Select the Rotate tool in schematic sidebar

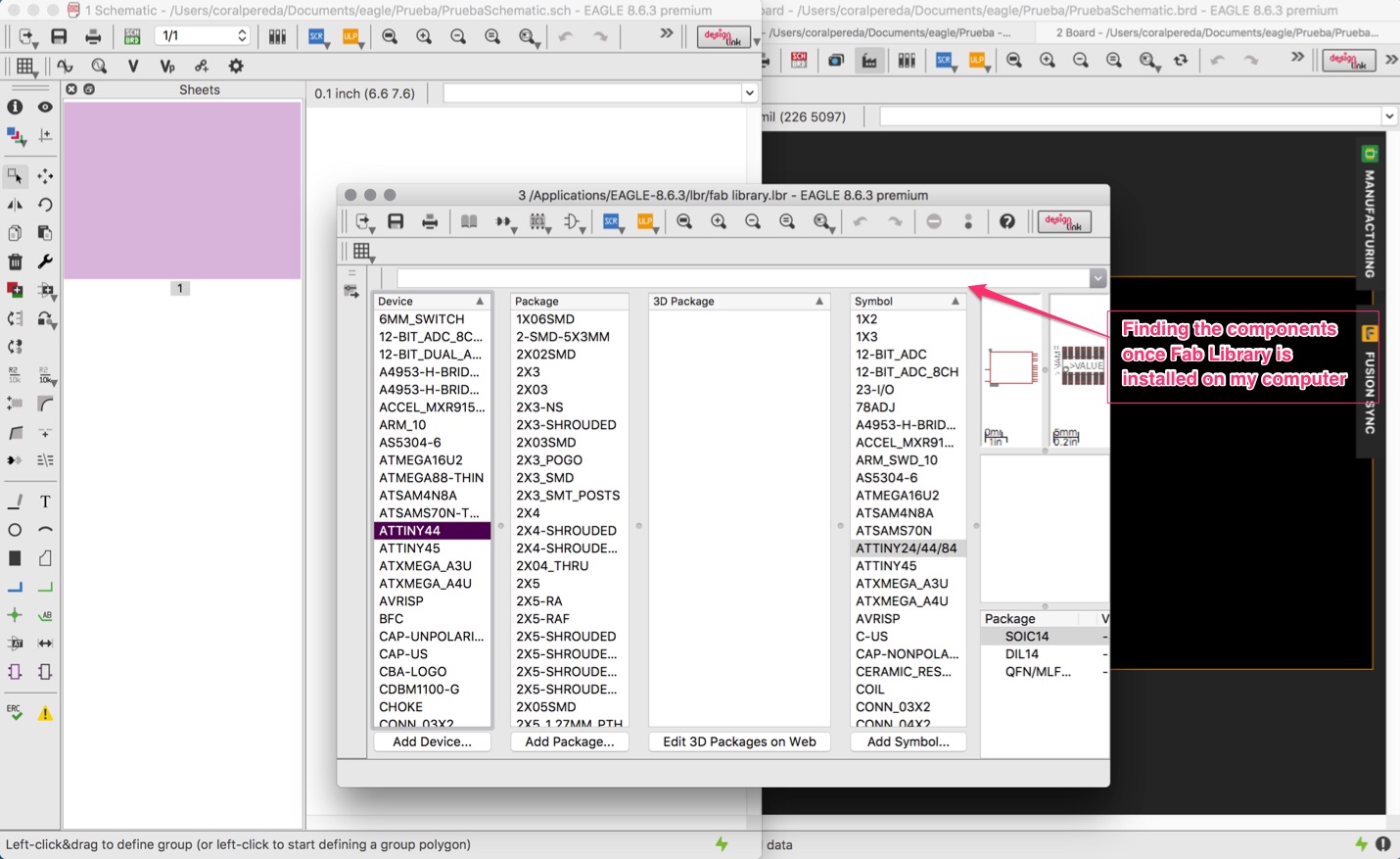pos(45,205)
